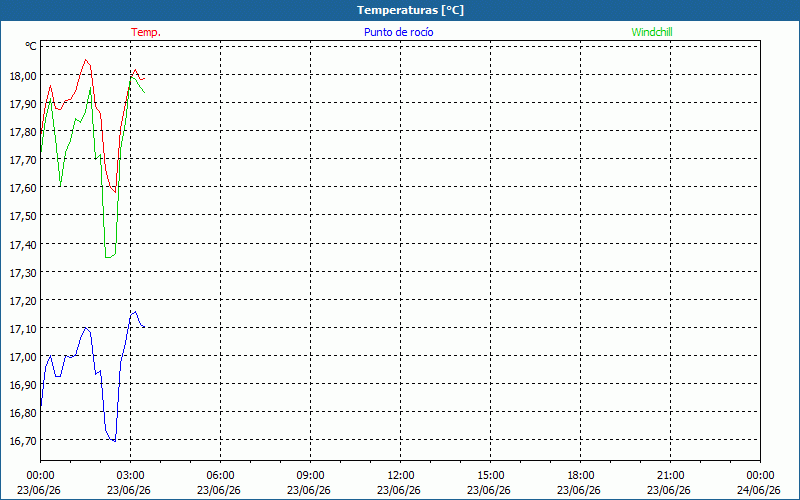Click the 06:00 time axis label
This screenshot has height=500, width=800.
[221, 476]
